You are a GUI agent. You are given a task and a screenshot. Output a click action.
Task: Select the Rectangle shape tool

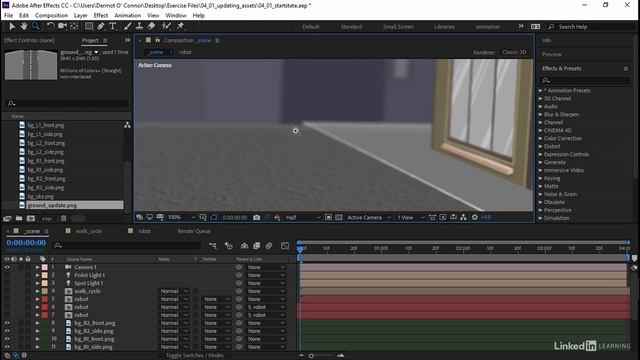[x=89, y=27]
